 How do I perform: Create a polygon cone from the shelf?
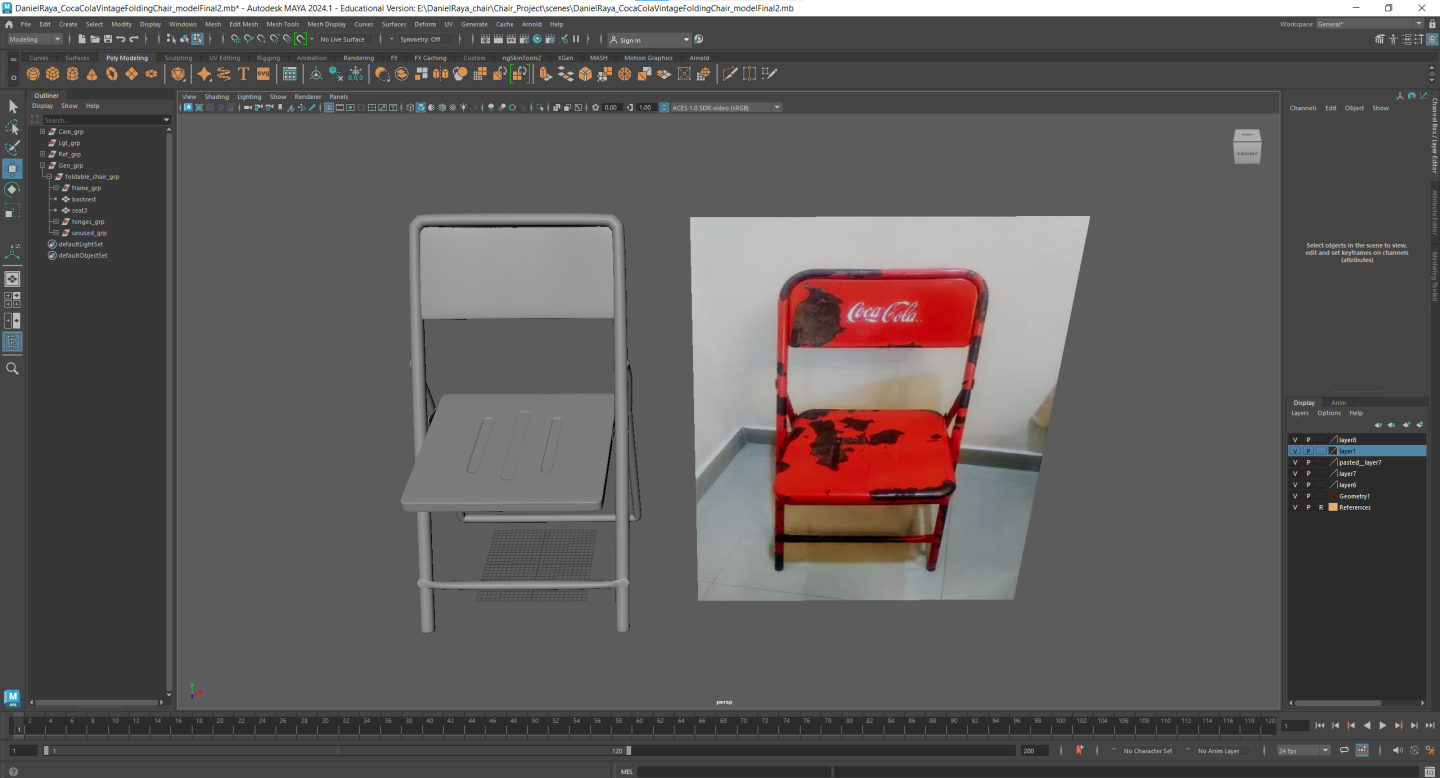click(x=92, y=74)
